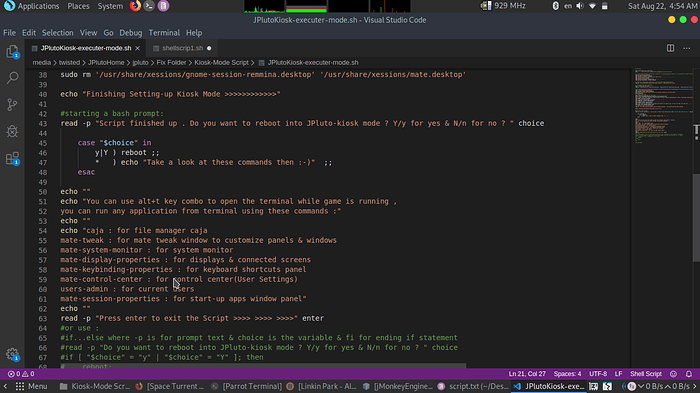Open the Help menu

(194, 33)
